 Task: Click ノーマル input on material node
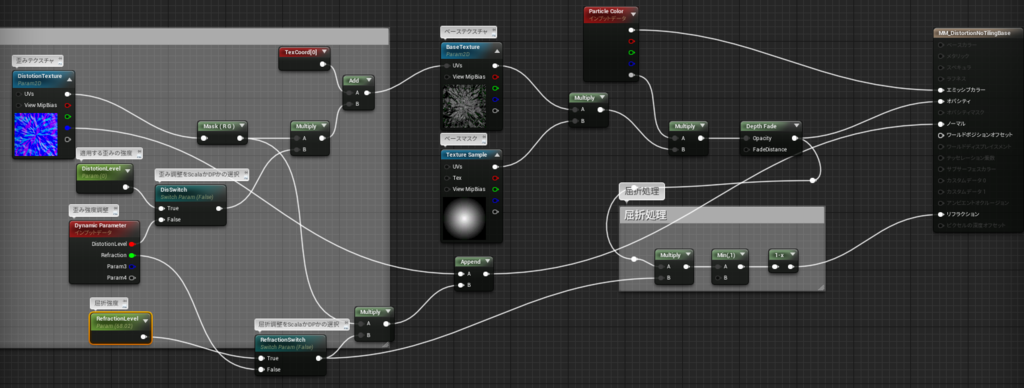[941, 123]
